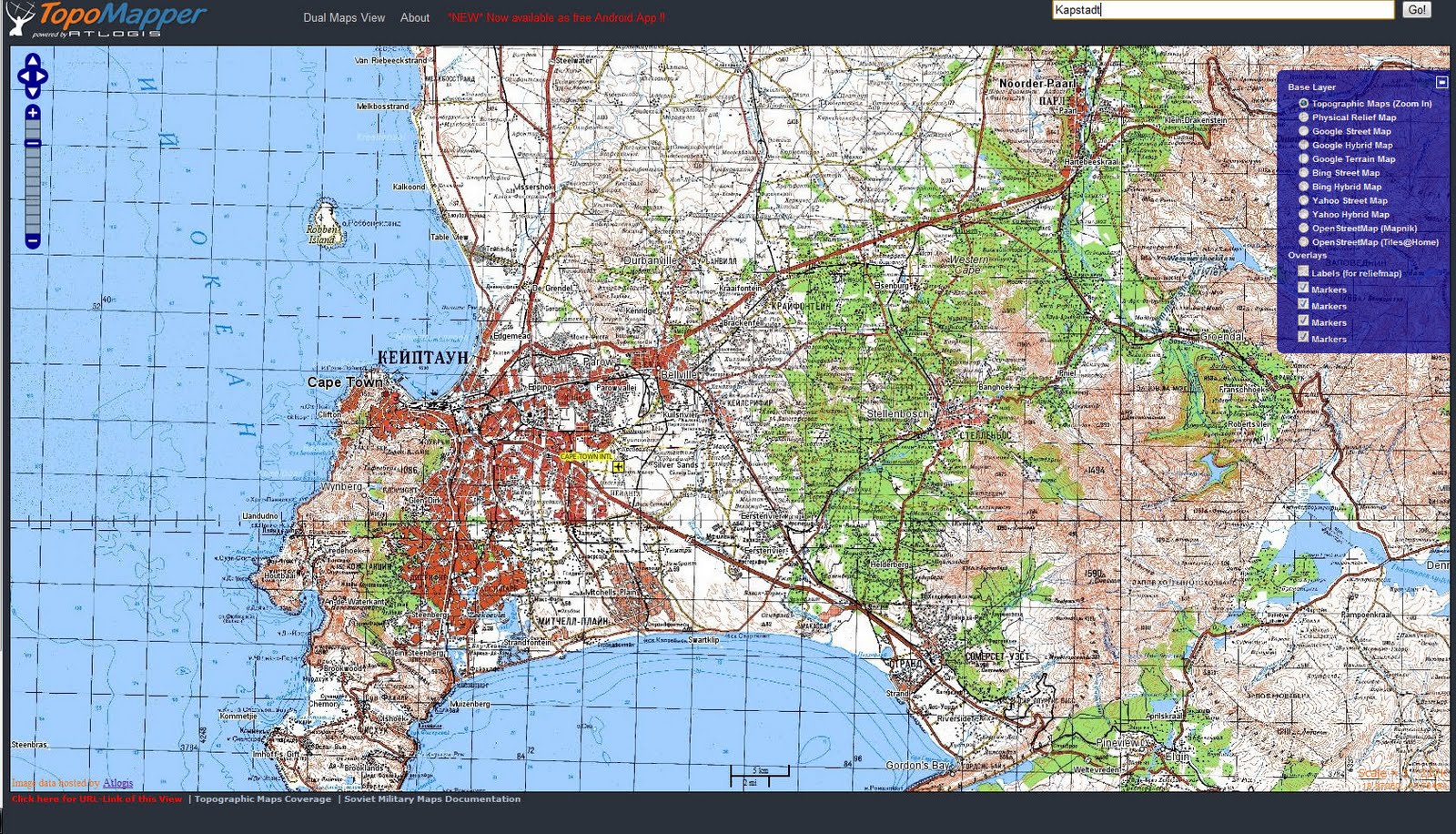1456x834 pixels.
Task: Open Topographic Maps Coverage link
Action: pyautogui.click(x=263, y=799)
